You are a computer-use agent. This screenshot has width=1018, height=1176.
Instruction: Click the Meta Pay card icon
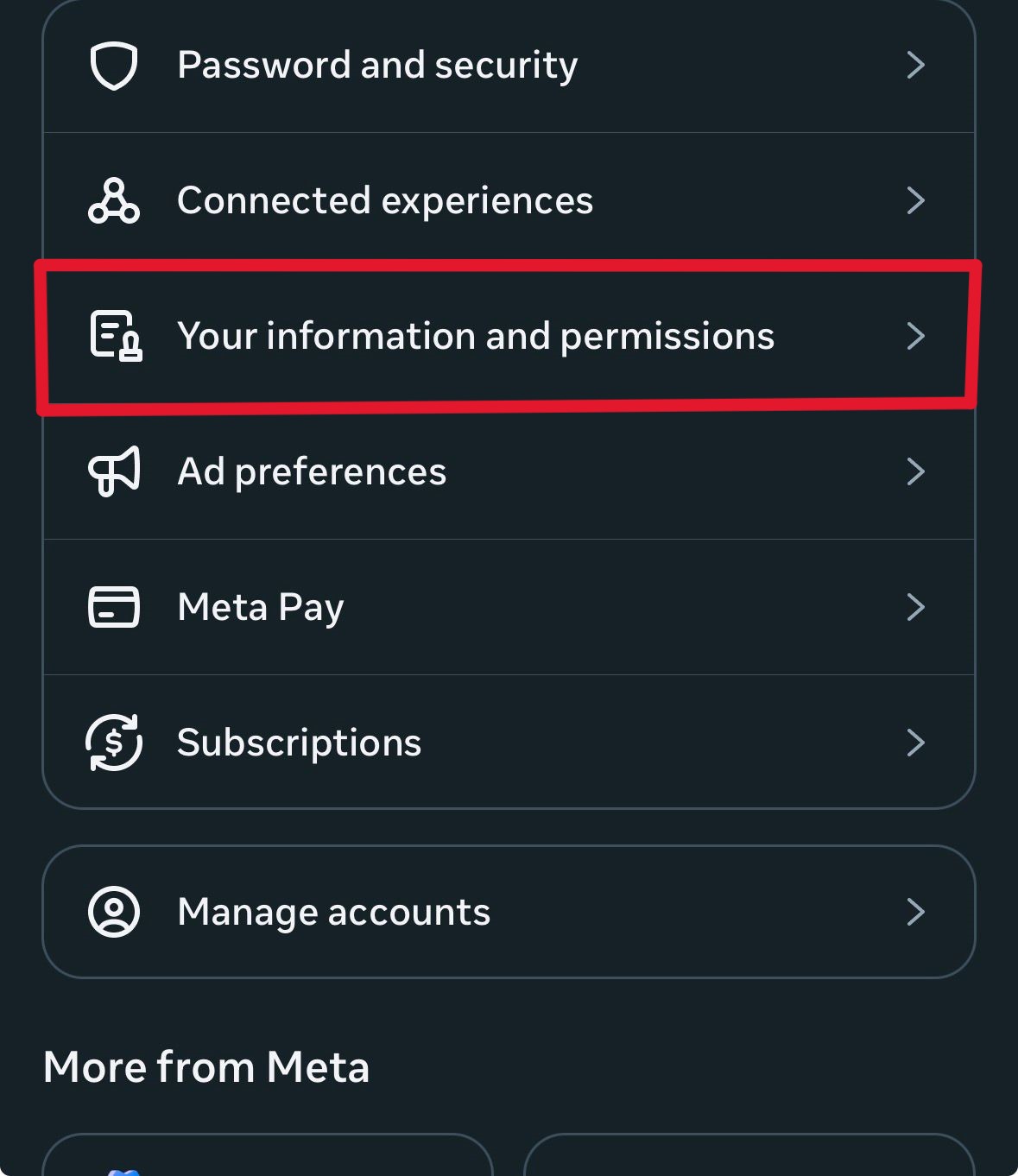click(114, 607)
